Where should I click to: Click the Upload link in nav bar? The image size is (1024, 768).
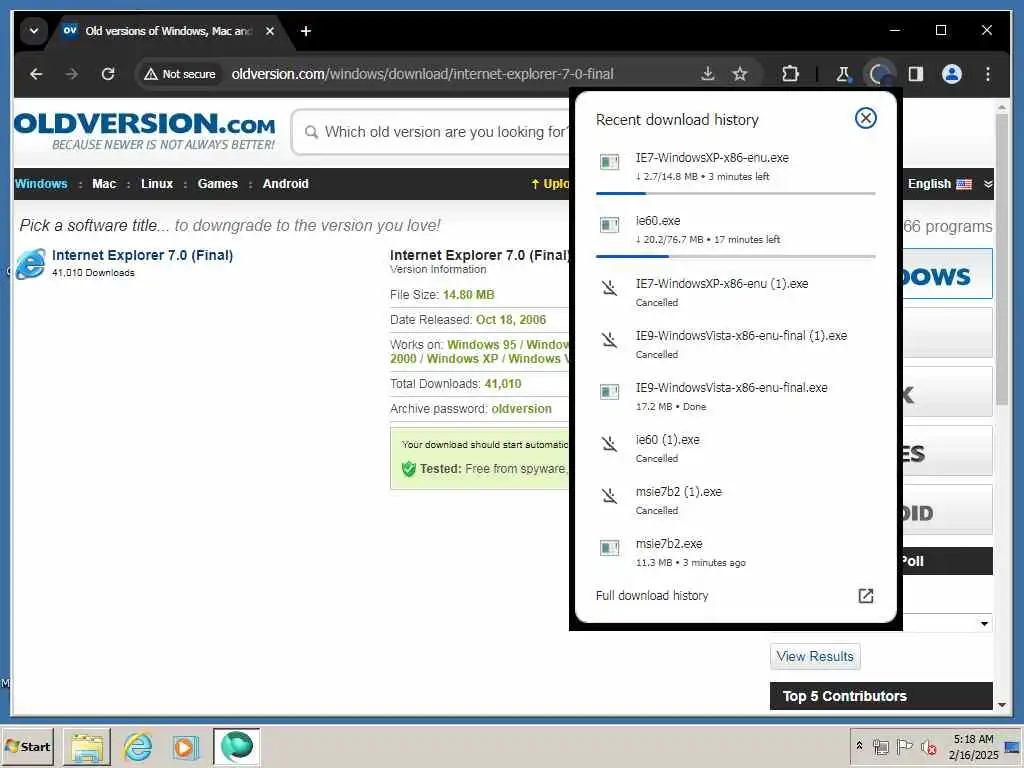pyautogui.click(x=550, y=184)
